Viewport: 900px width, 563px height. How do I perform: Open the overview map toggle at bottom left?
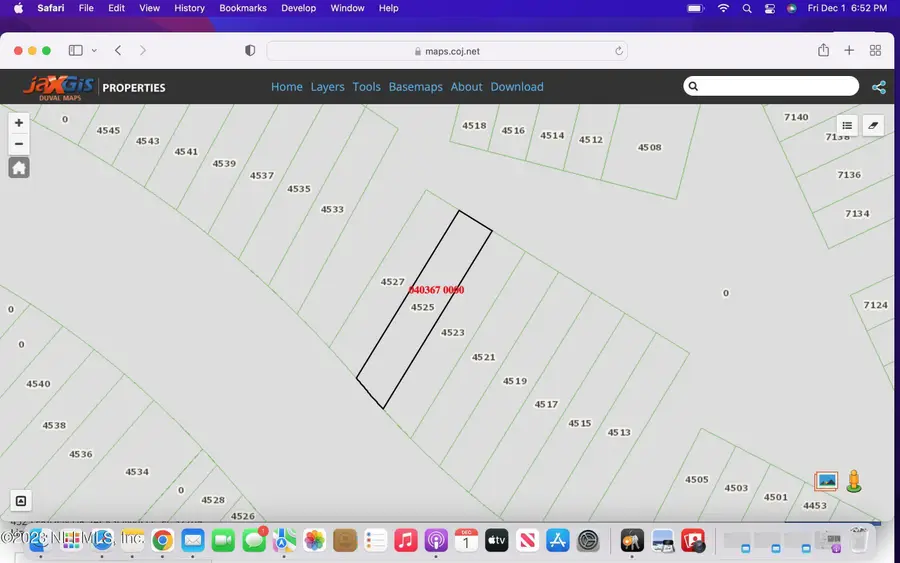[21, 501]
